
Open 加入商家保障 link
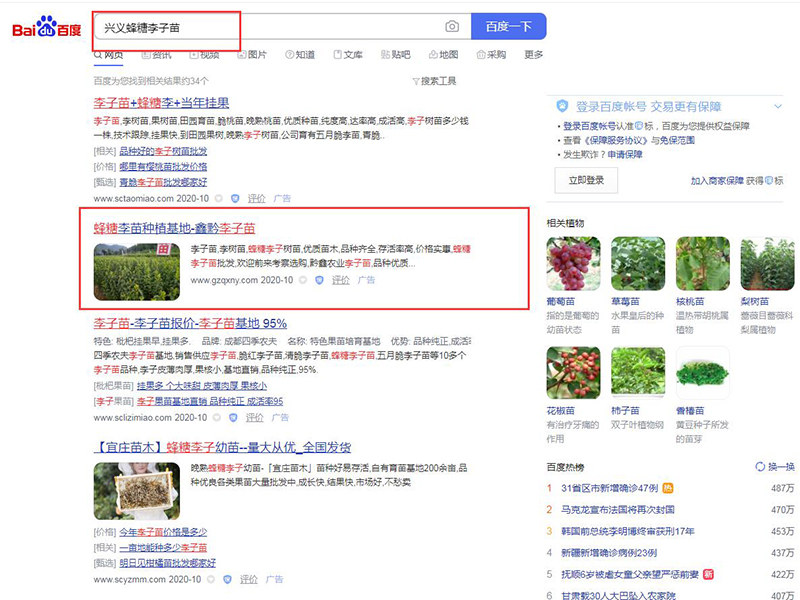717,181
